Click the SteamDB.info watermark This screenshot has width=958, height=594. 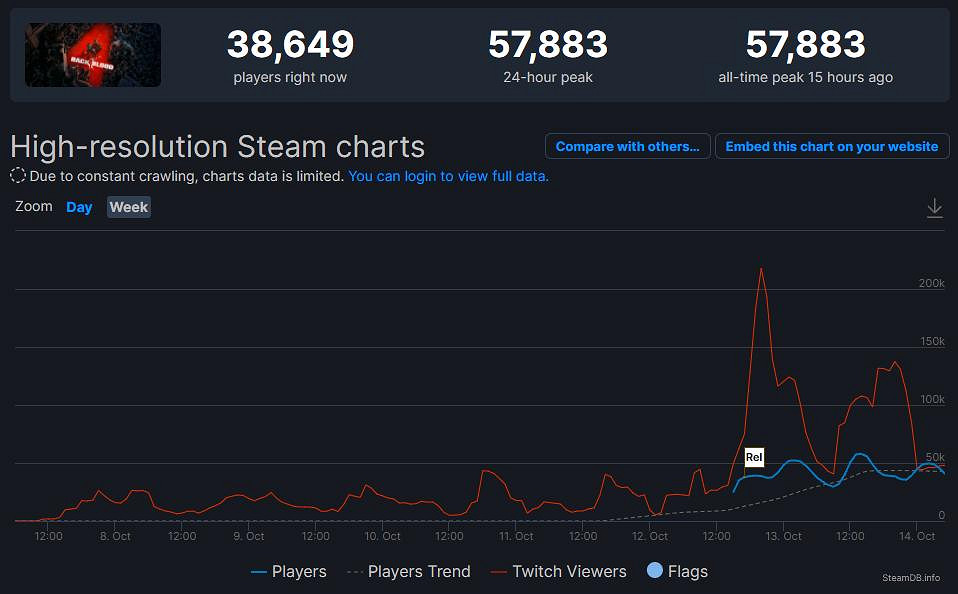[x=911, y=577]
